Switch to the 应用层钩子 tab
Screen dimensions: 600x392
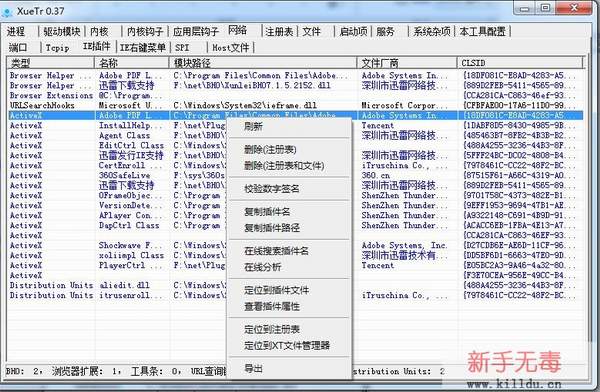pos(196,31)
